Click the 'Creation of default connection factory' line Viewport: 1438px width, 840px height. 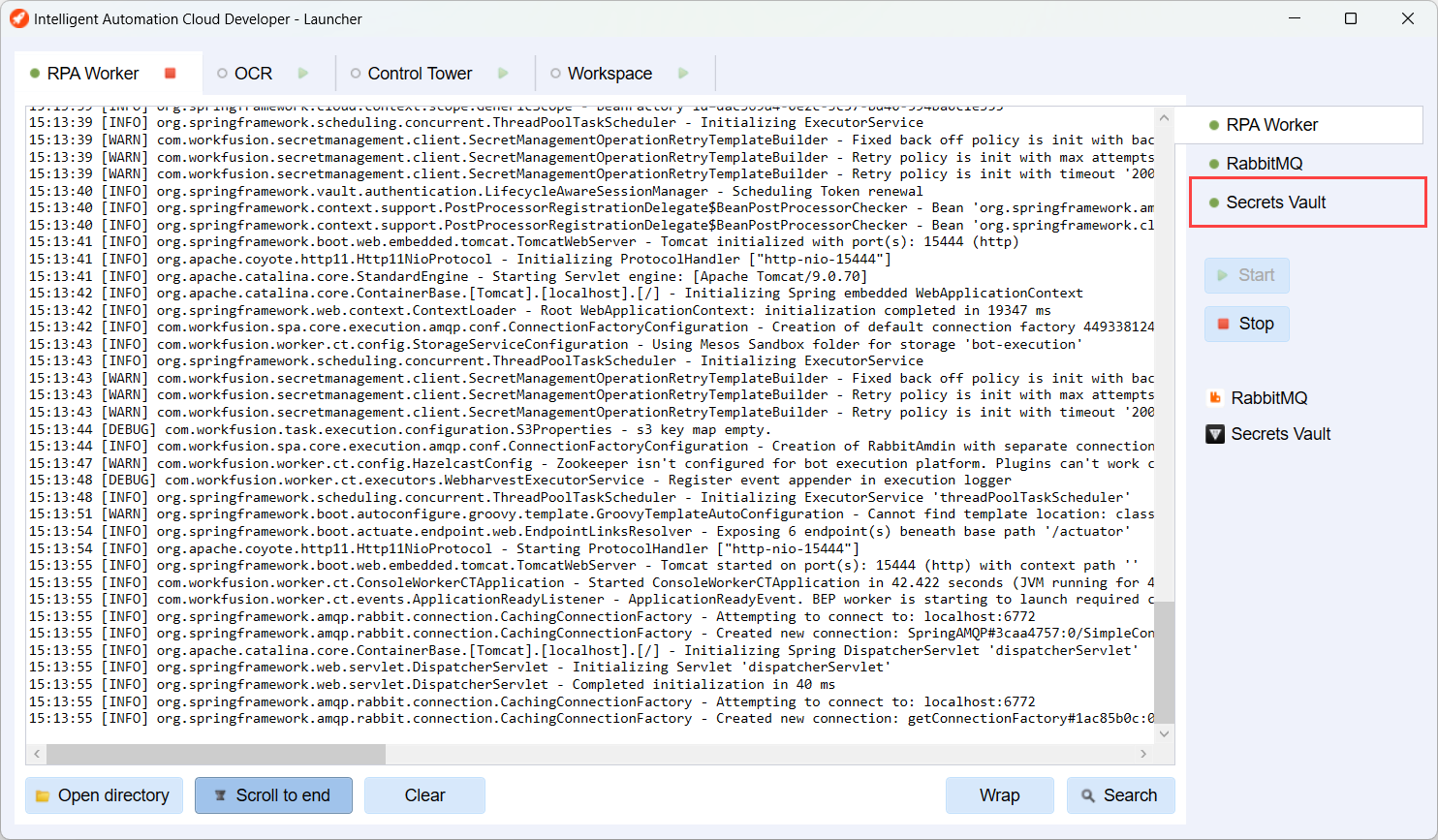click(x=591, y=327)
